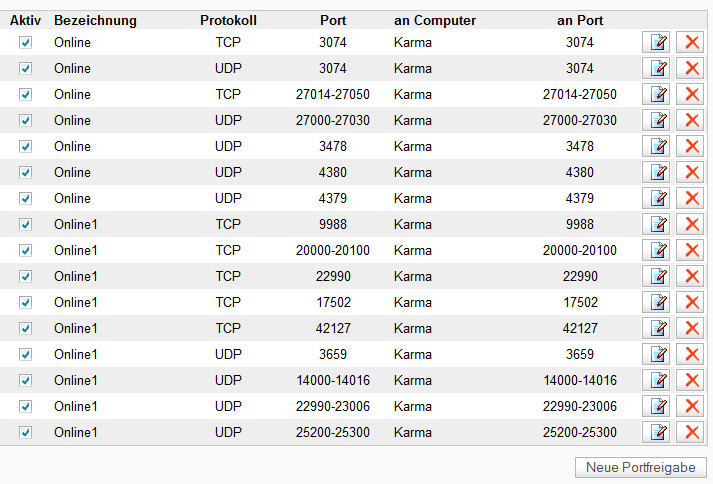Edit the TCP 9988 Online1 rule

click(656, 224)
